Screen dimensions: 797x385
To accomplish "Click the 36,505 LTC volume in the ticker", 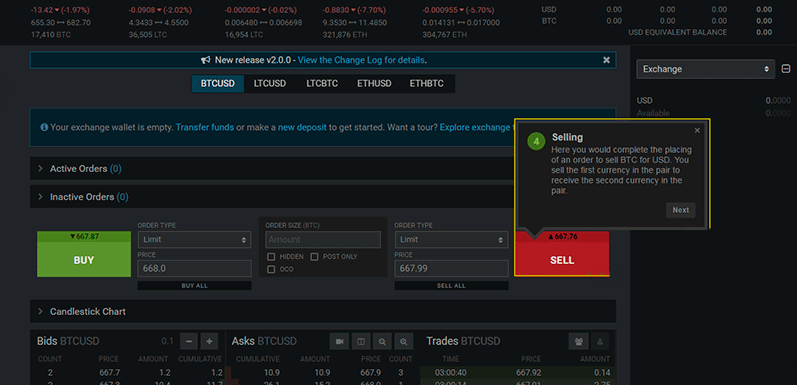I will click(x=148, y=35).
